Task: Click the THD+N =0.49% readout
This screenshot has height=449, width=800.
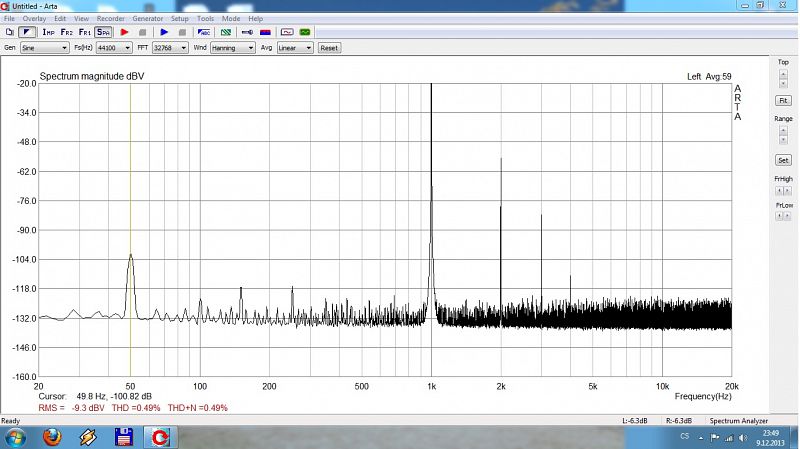Action: pyautogui.click(x=197, y=408)
